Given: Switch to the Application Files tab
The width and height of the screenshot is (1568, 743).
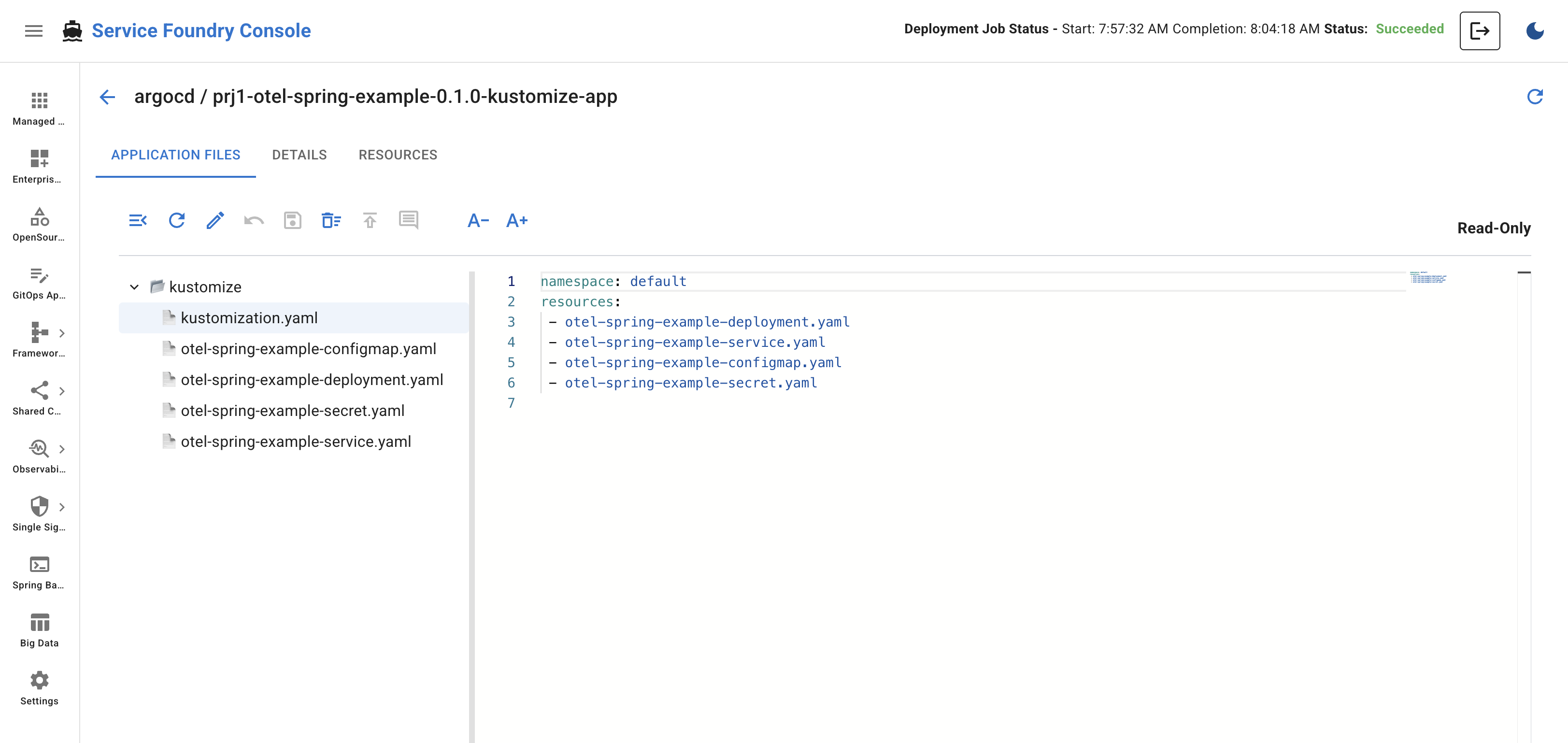Looking at the screenshot, I should (175, 155).
